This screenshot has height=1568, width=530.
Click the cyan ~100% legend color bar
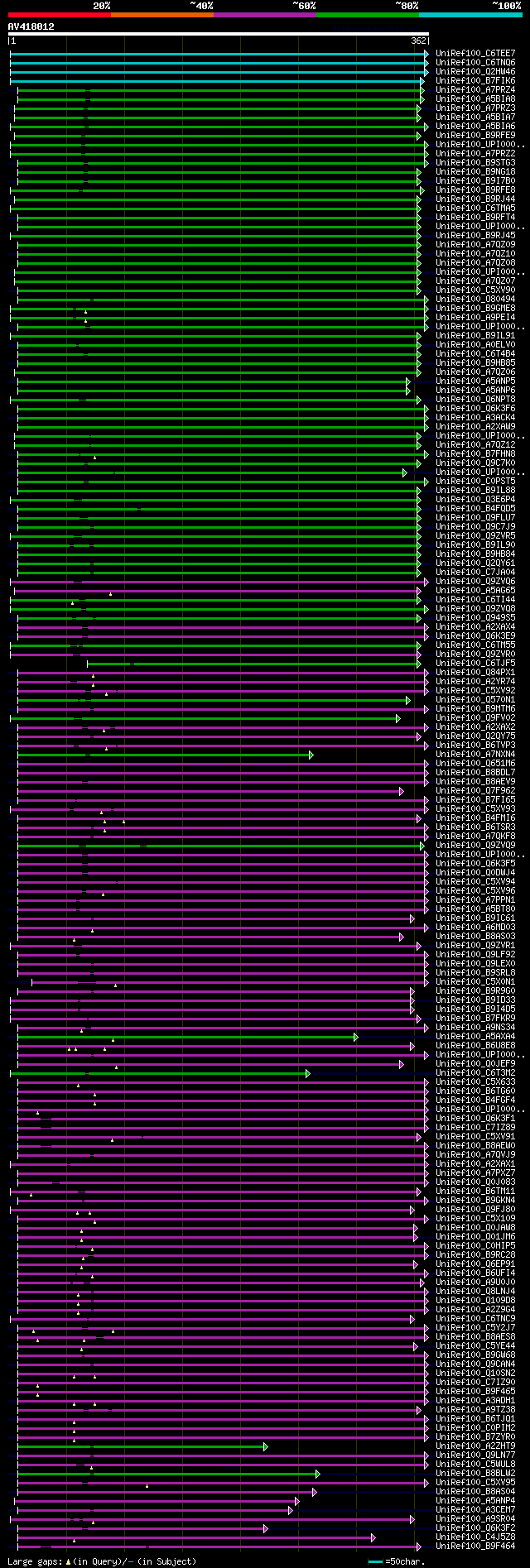[470, 15]
